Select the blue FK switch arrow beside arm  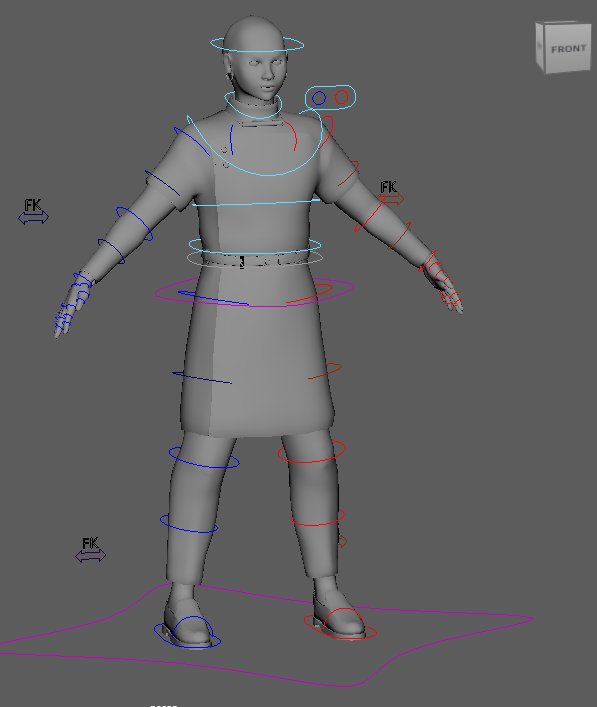pyautogui.click(x=33, y=218)
